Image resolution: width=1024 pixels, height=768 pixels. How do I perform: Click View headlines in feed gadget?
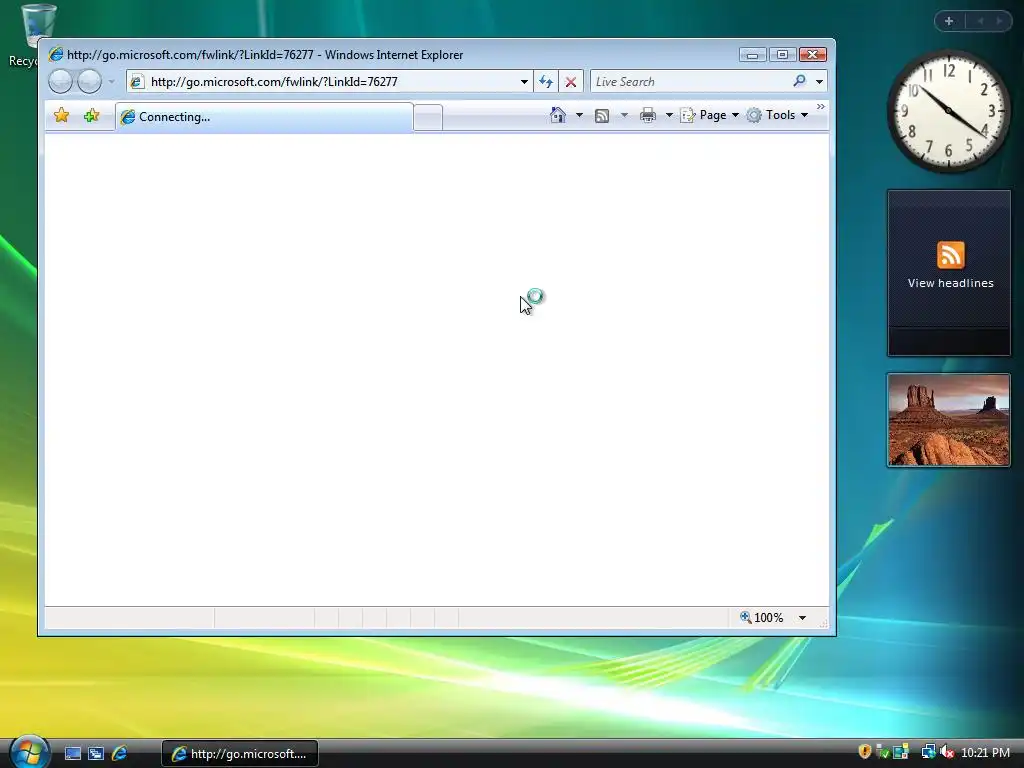tap(950, 283)
